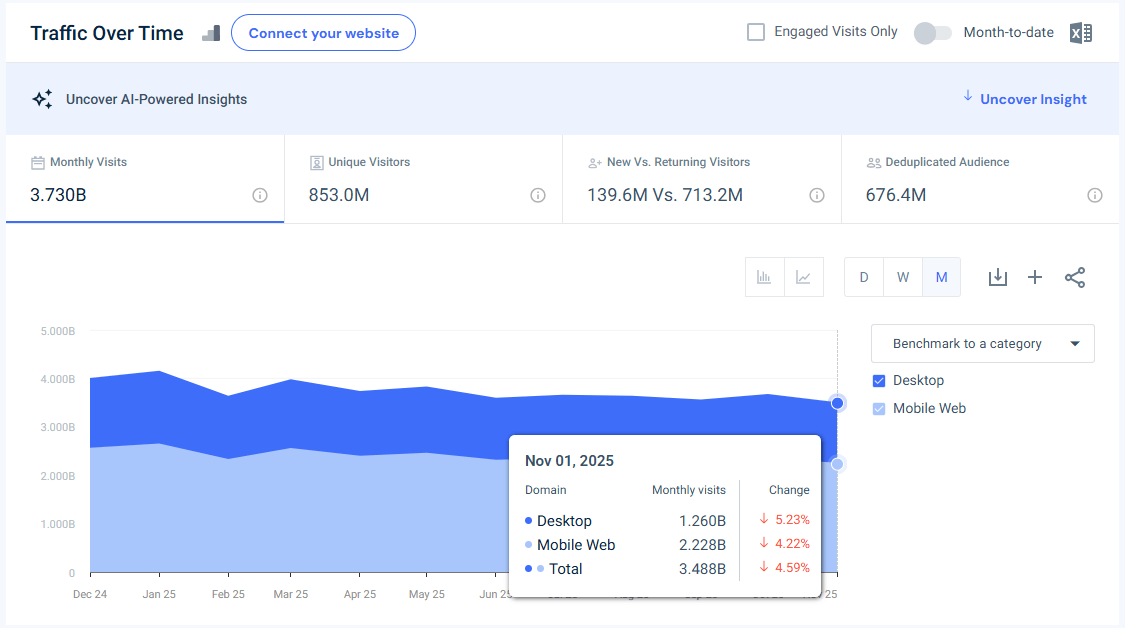This screenshot has width=1125, height=628.
Task: Share the Traffic Over Time chart
Action: point(1075,277)
